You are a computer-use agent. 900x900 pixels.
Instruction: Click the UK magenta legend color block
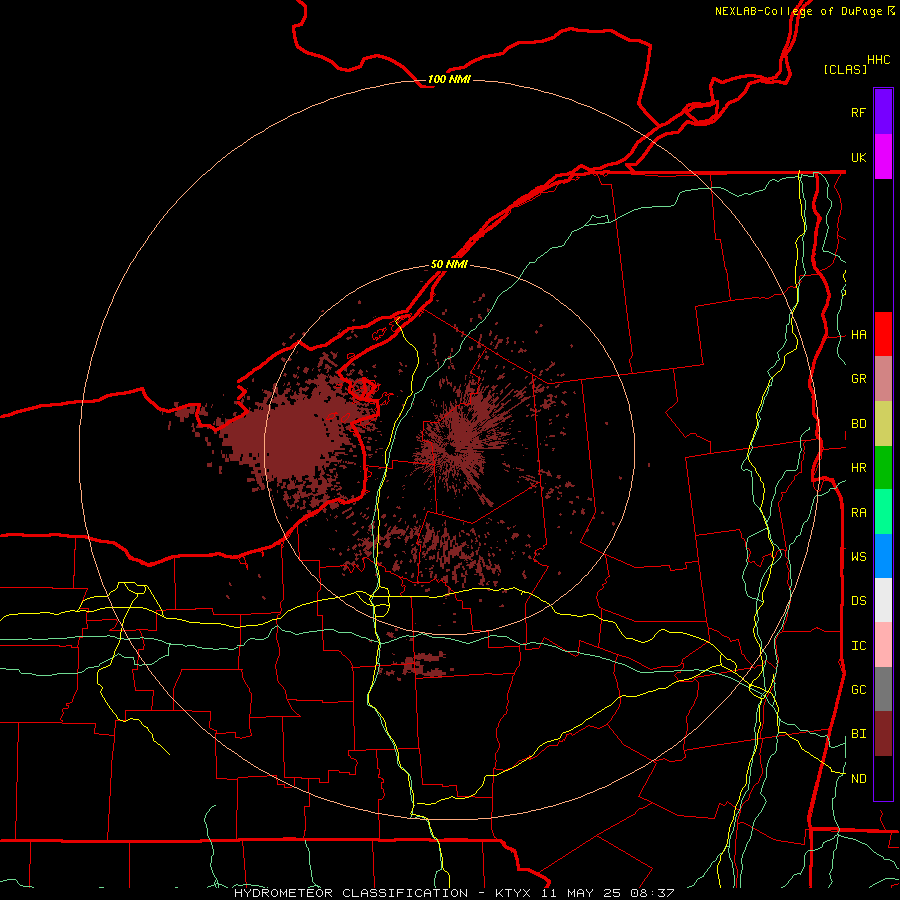[883, 157]
